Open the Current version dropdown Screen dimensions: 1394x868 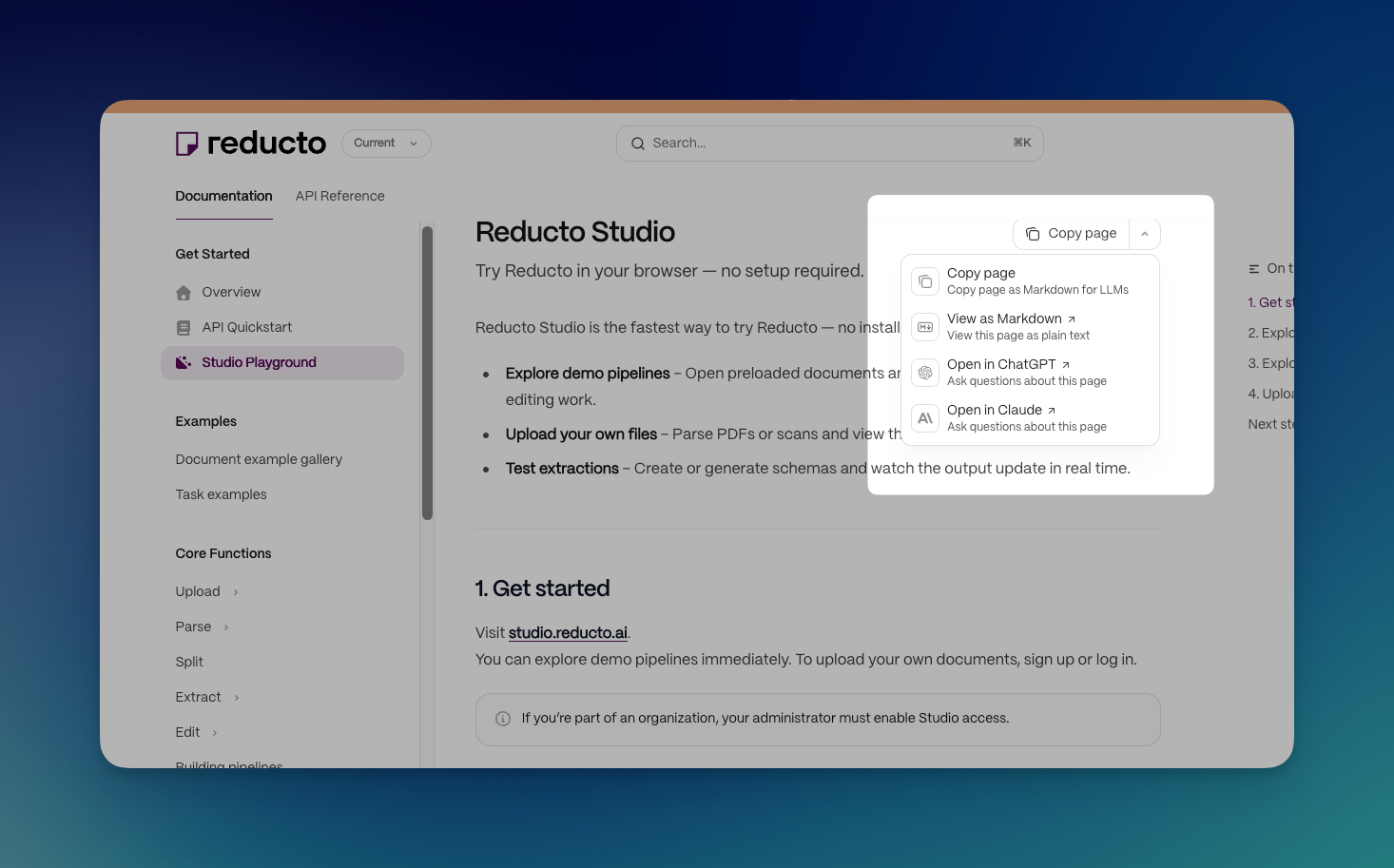[386, 144]
